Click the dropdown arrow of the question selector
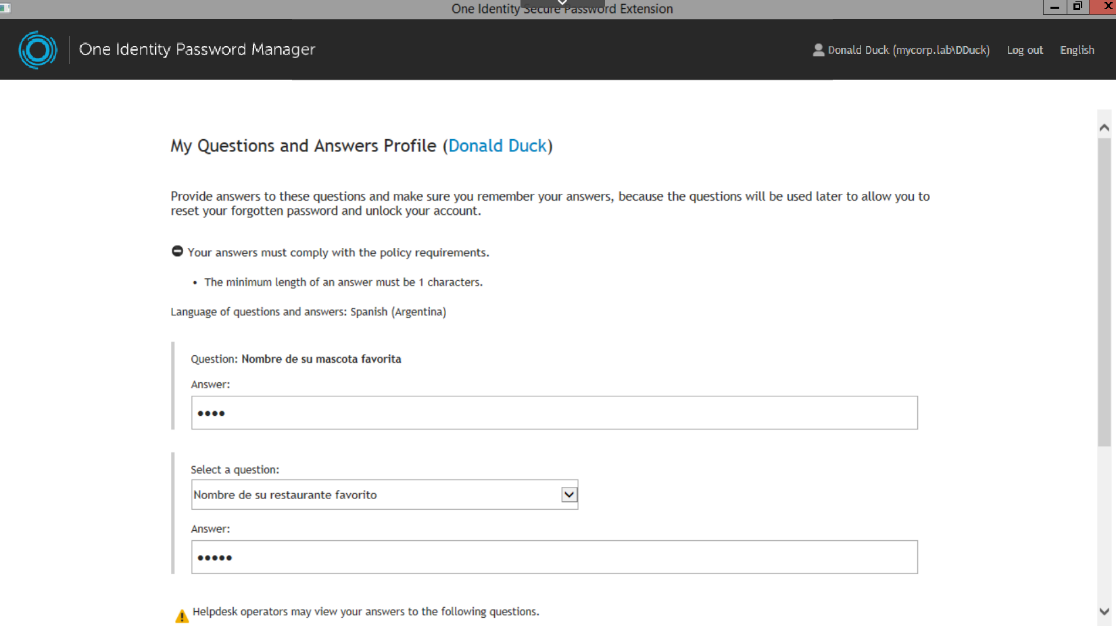The height and width of the screenshot is (626, 1116). click(x=569, y=494)
